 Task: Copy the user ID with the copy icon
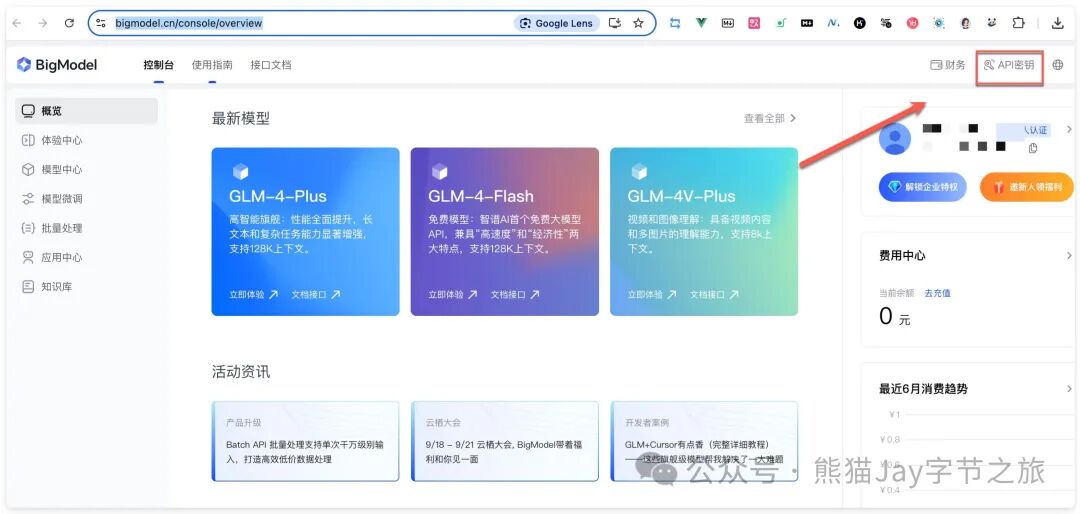1032,148
